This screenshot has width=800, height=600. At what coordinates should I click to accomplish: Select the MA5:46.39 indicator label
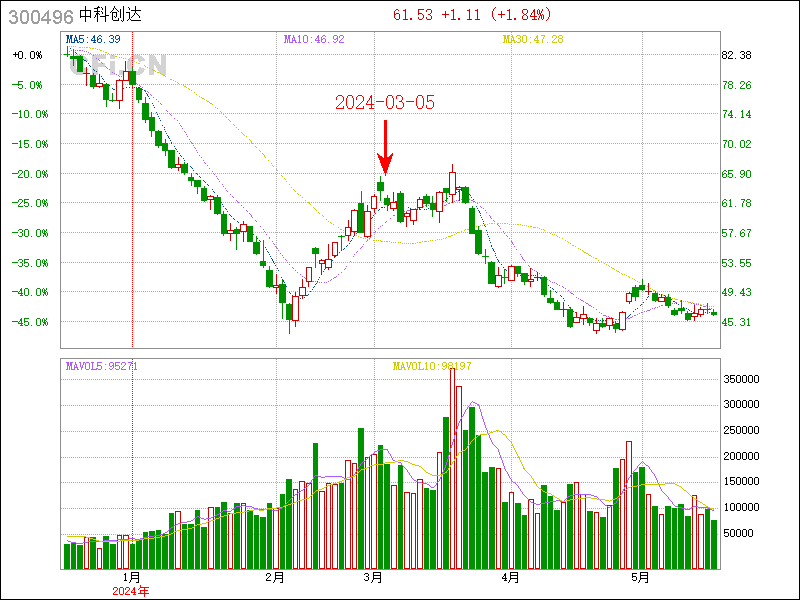[93, 39]
